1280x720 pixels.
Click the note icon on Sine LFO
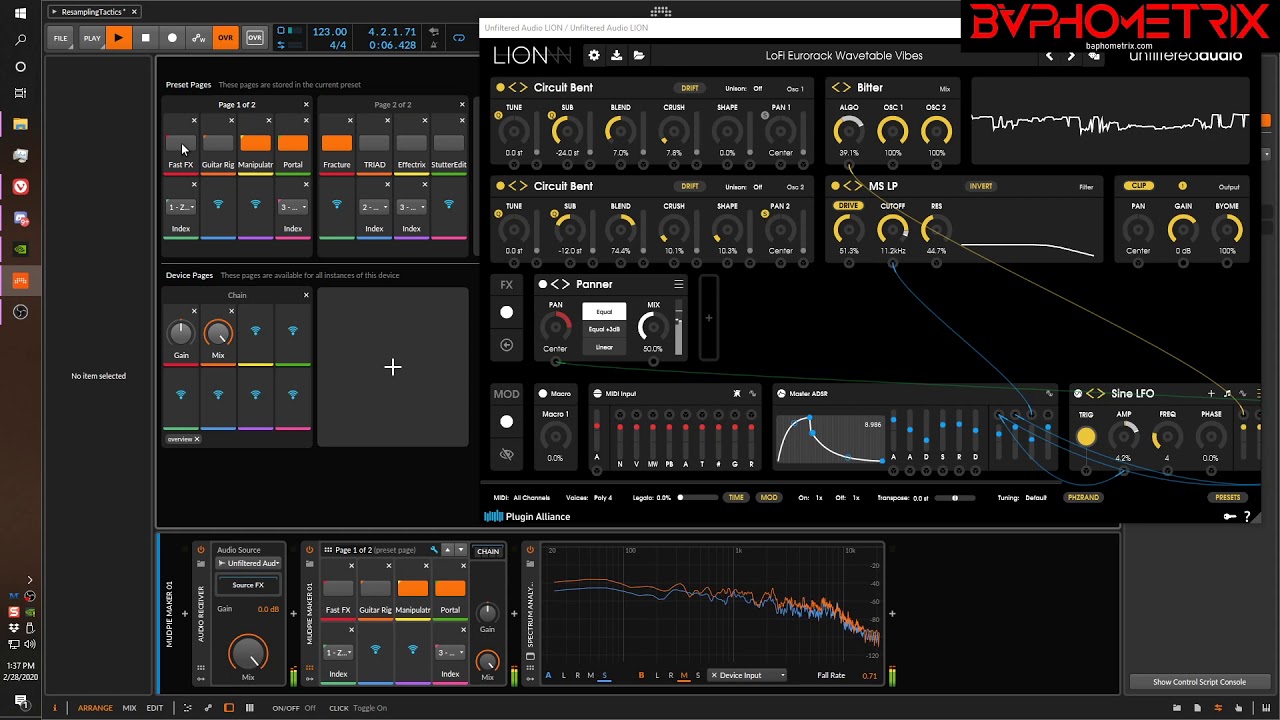1227,394
